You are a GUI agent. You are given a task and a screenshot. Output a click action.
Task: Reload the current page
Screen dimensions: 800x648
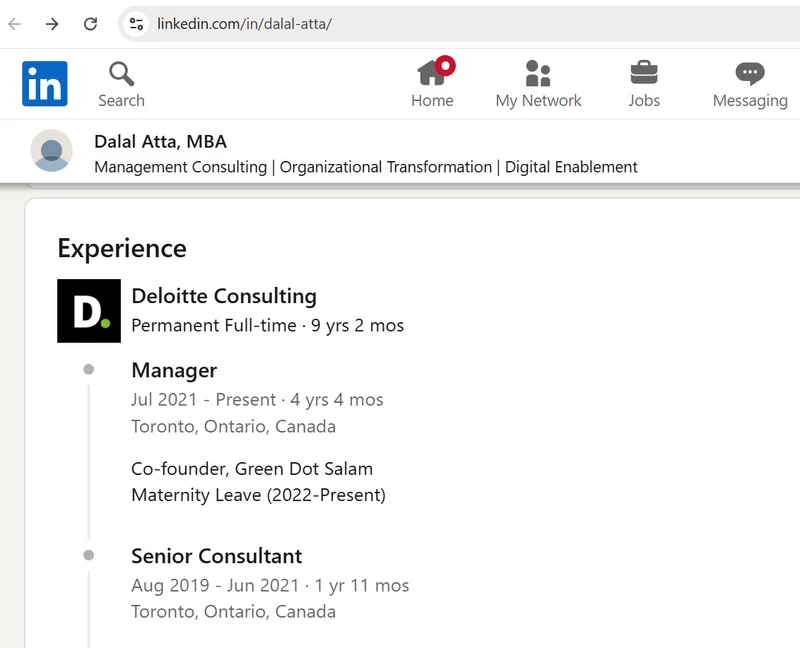click(90, 24)
